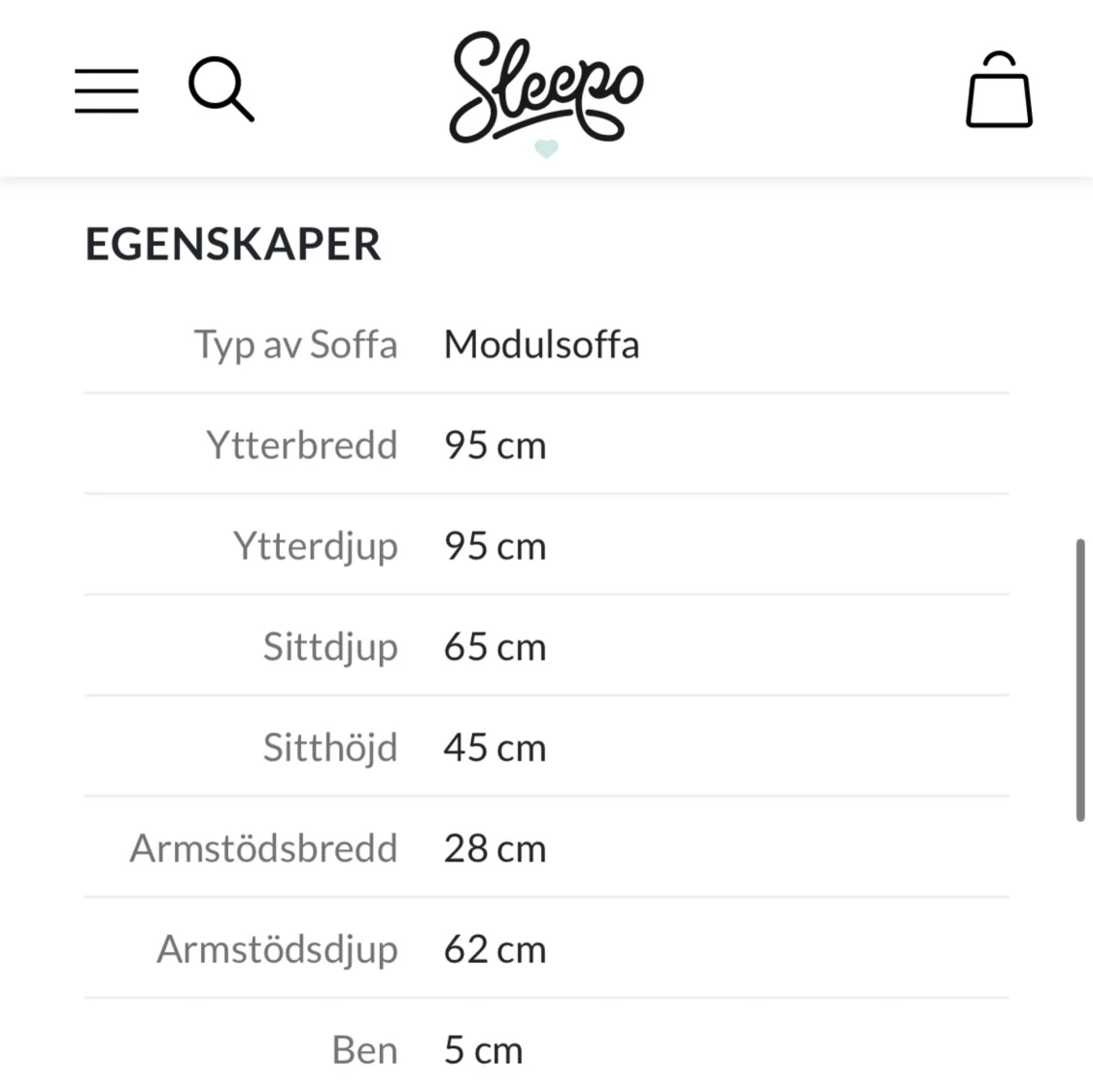Select the Sitthöjd label
This screenshot has width=1093, height=1092.
(x=330, y=747)
